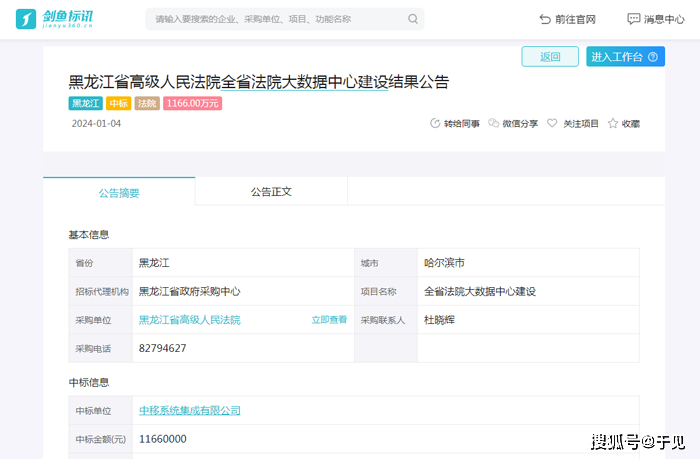Screen dimensions: 700x459
Task: Click the 法院 category tag
Action: 147,103
